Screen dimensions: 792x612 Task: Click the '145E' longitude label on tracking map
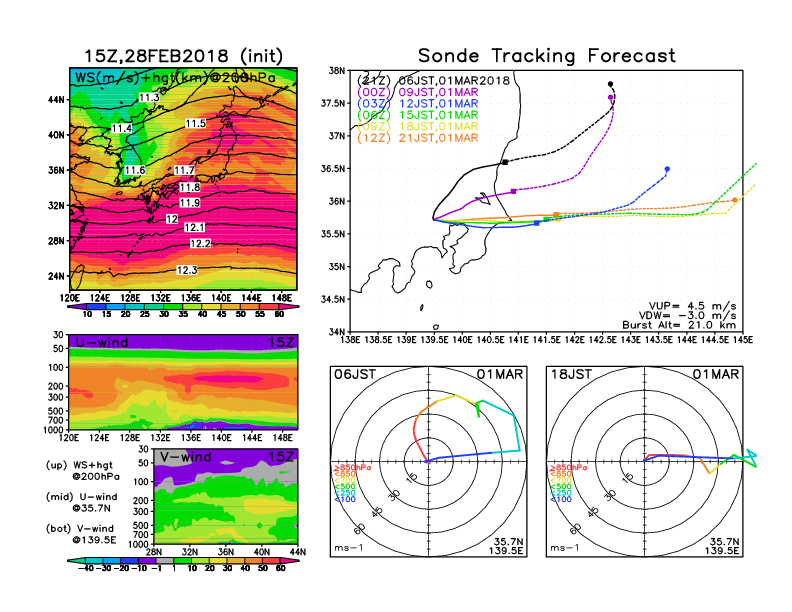[743, 340]
